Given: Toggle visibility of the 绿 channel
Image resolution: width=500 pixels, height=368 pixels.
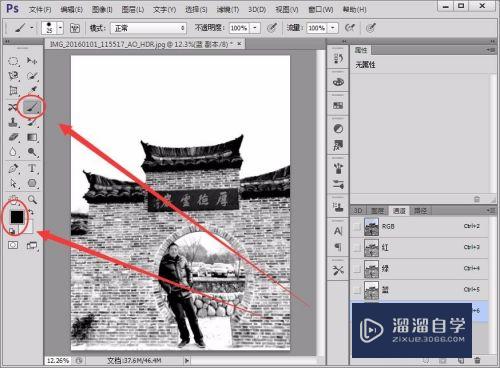Looking at the screenshot, I should 357,269.
